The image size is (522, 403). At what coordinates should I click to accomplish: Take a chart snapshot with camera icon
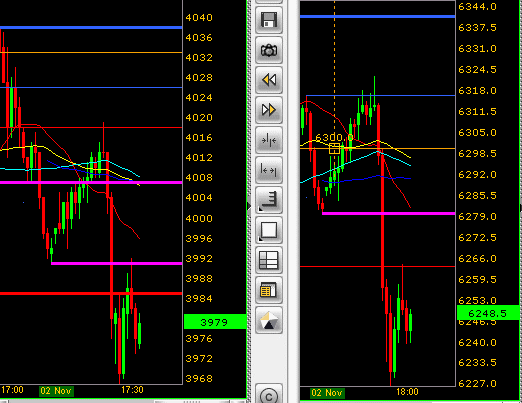pyautogui.click(x=269, y=50)
